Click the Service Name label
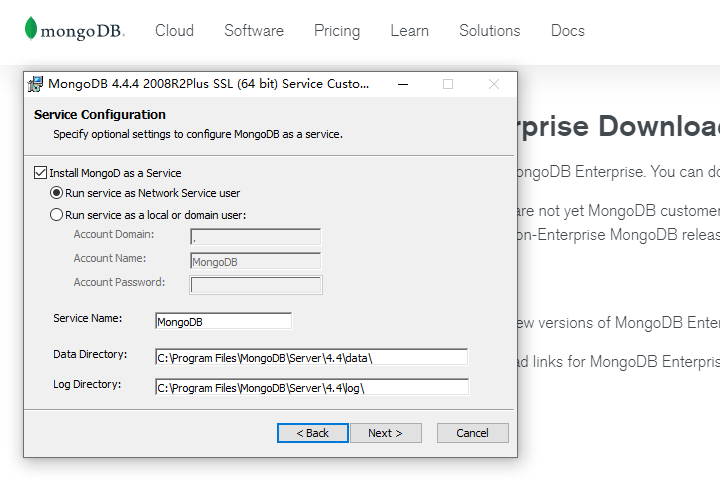The width and height of the screenshot is (720, 484). [88, 318]
